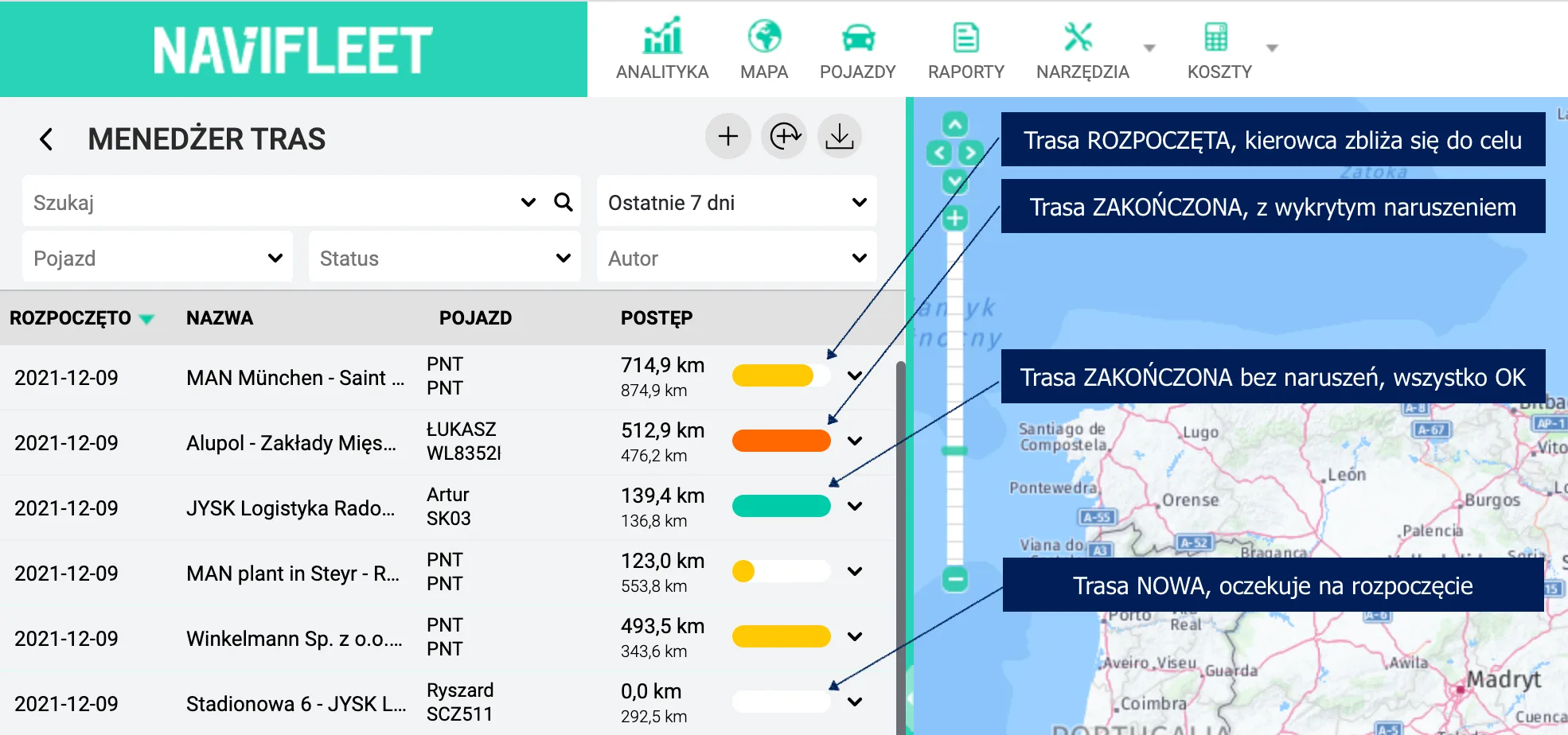1568x735 pixels.
Task: Click the add route from history icon
Action: tap(784, 136)
